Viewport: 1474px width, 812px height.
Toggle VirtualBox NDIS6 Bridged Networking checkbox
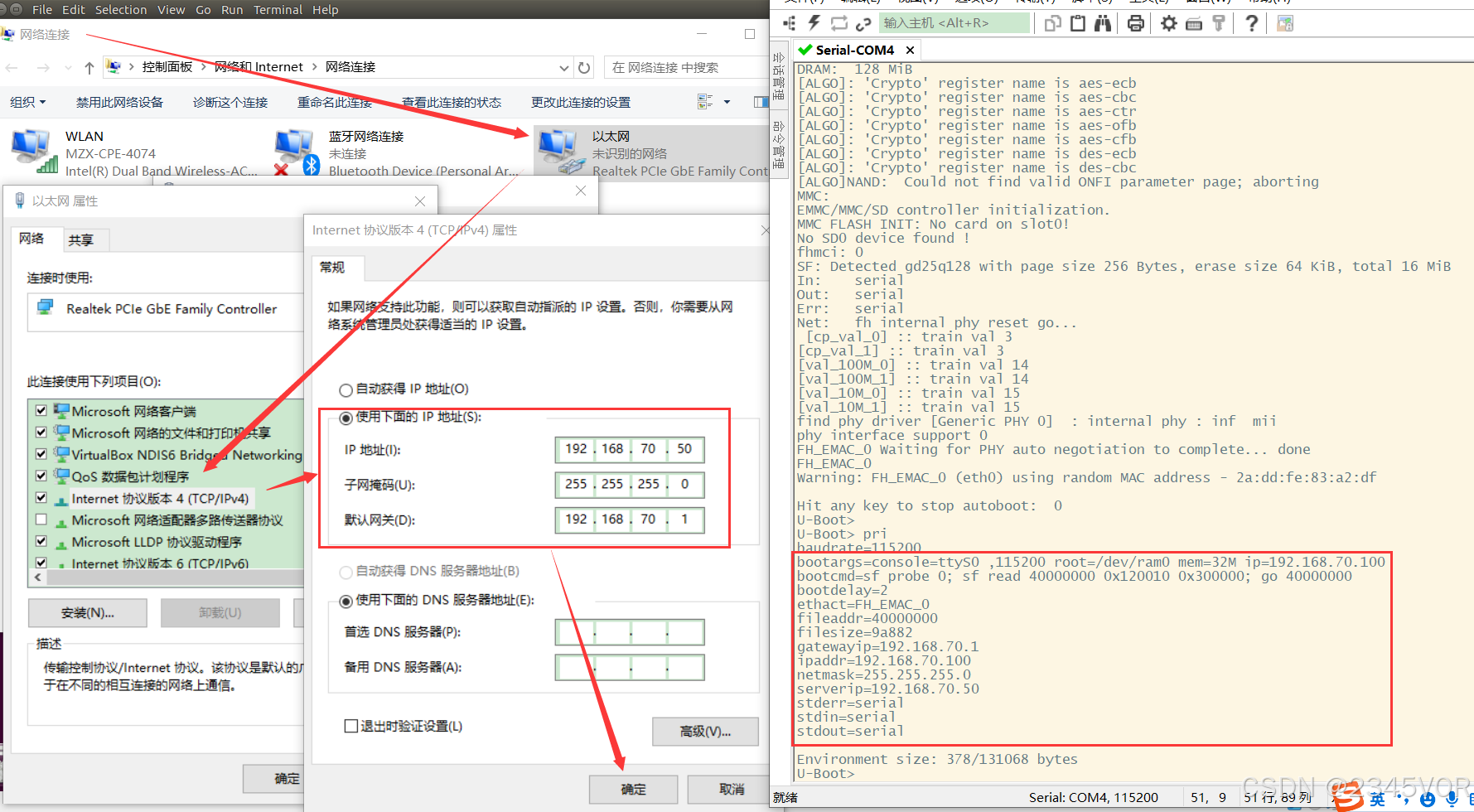[41, 453]
